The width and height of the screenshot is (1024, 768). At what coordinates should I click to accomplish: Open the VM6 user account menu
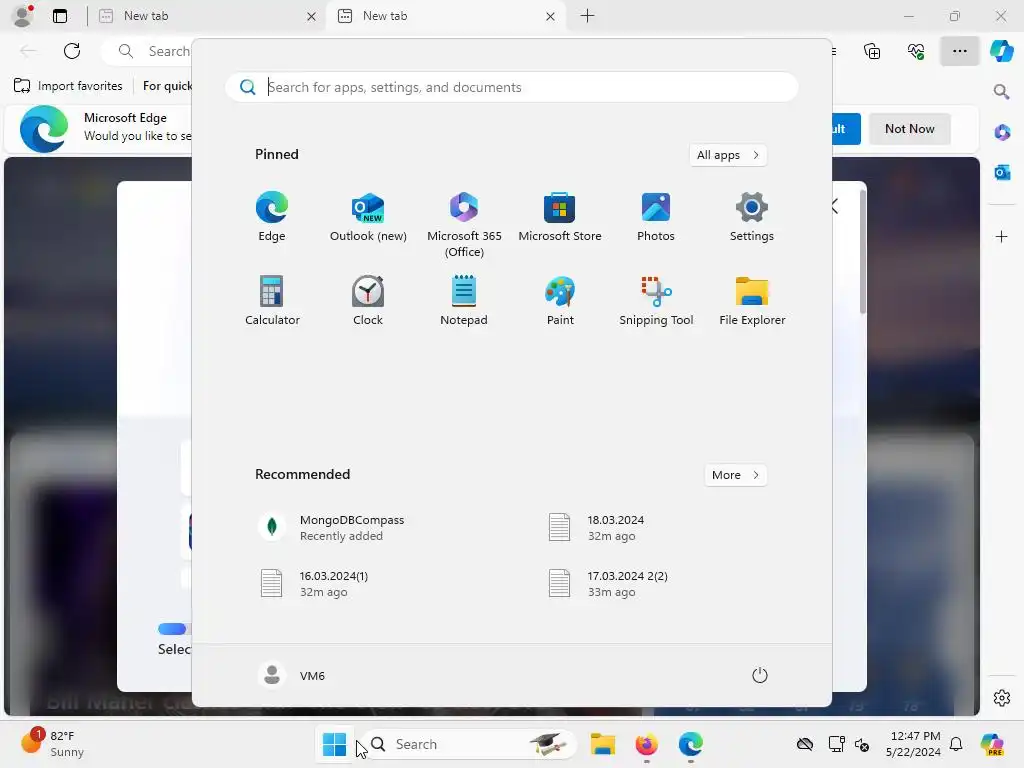291,675
